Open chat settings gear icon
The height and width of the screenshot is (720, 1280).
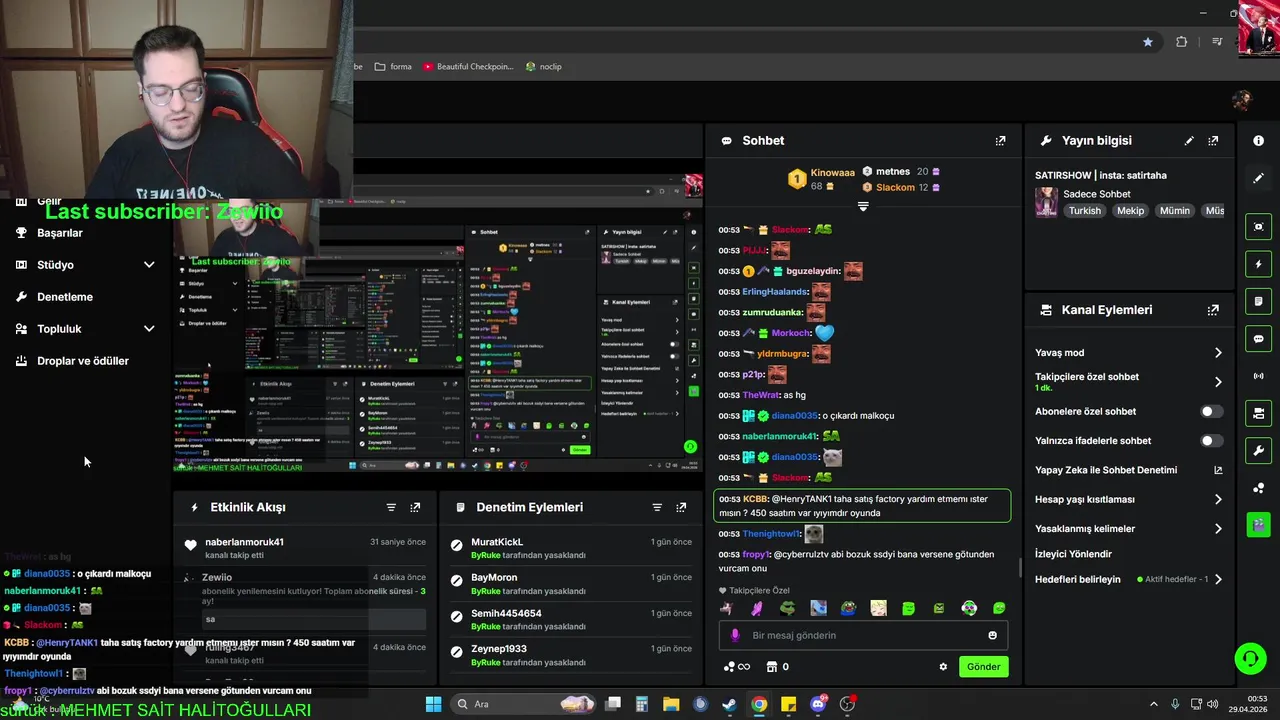[x=943, y=667]
